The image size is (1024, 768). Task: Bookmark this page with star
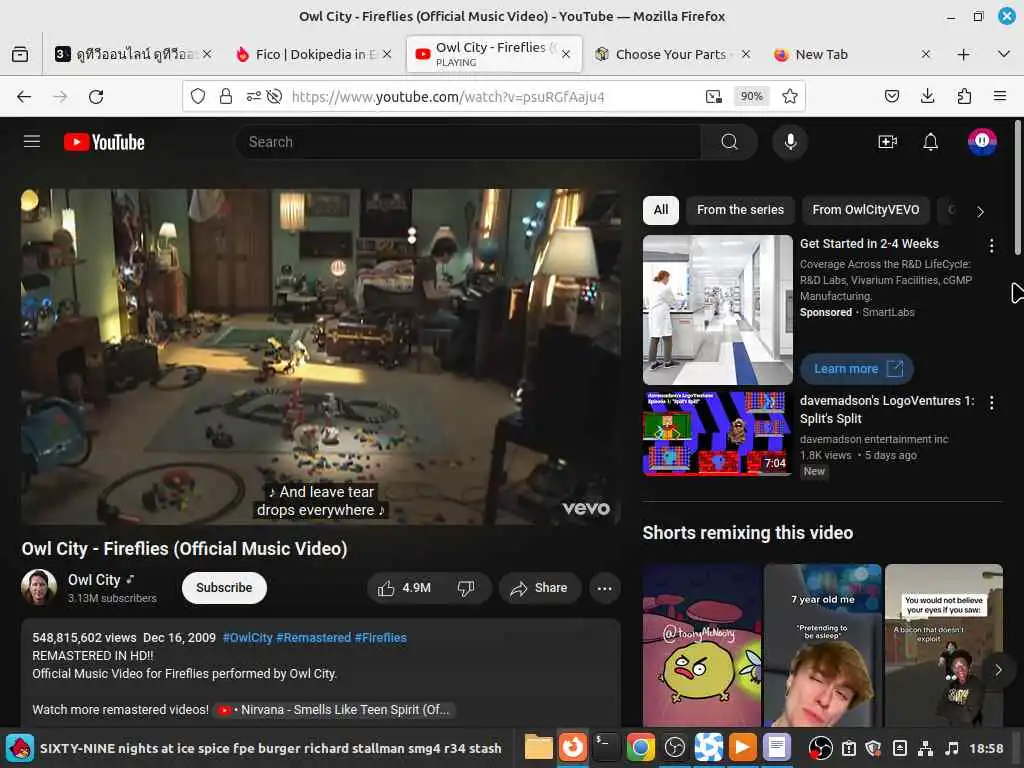pos(790,97)
